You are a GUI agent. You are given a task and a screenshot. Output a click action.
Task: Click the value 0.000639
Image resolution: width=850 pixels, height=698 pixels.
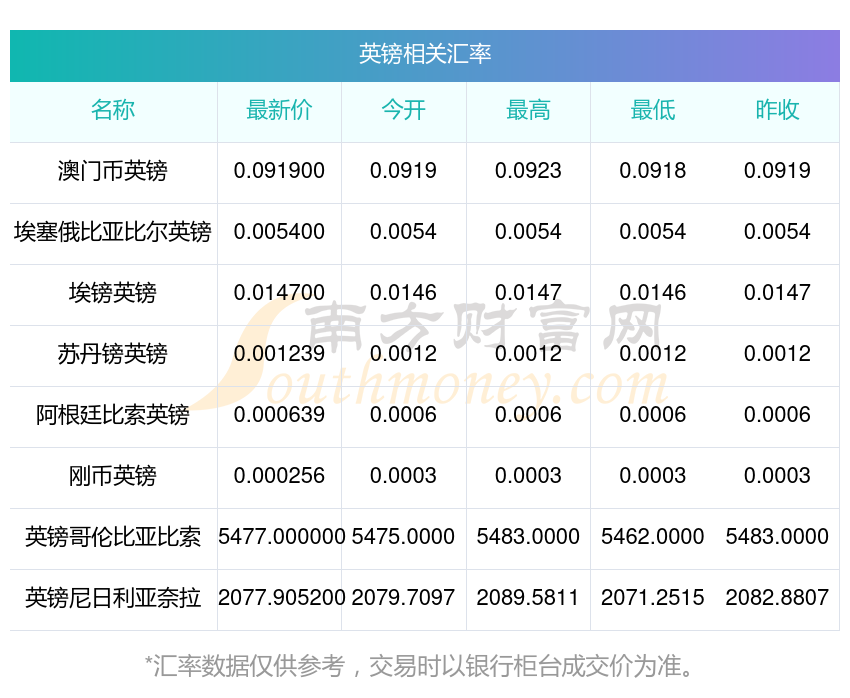point(279,415)
